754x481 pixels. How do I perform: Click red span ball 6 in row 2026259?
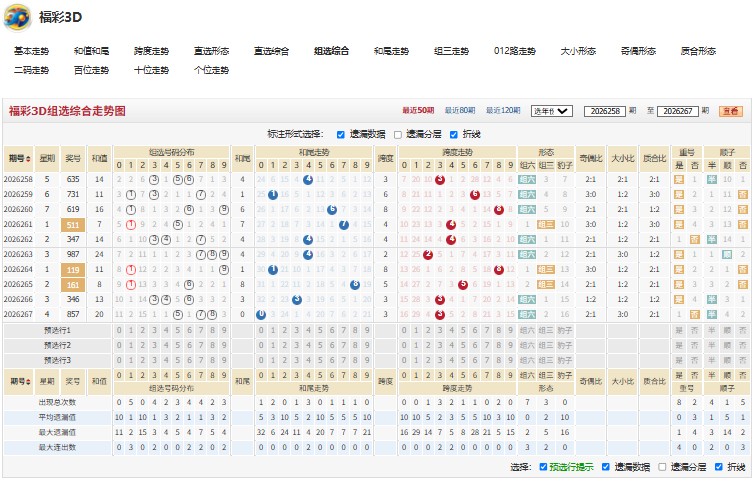[x=475, y=194]
